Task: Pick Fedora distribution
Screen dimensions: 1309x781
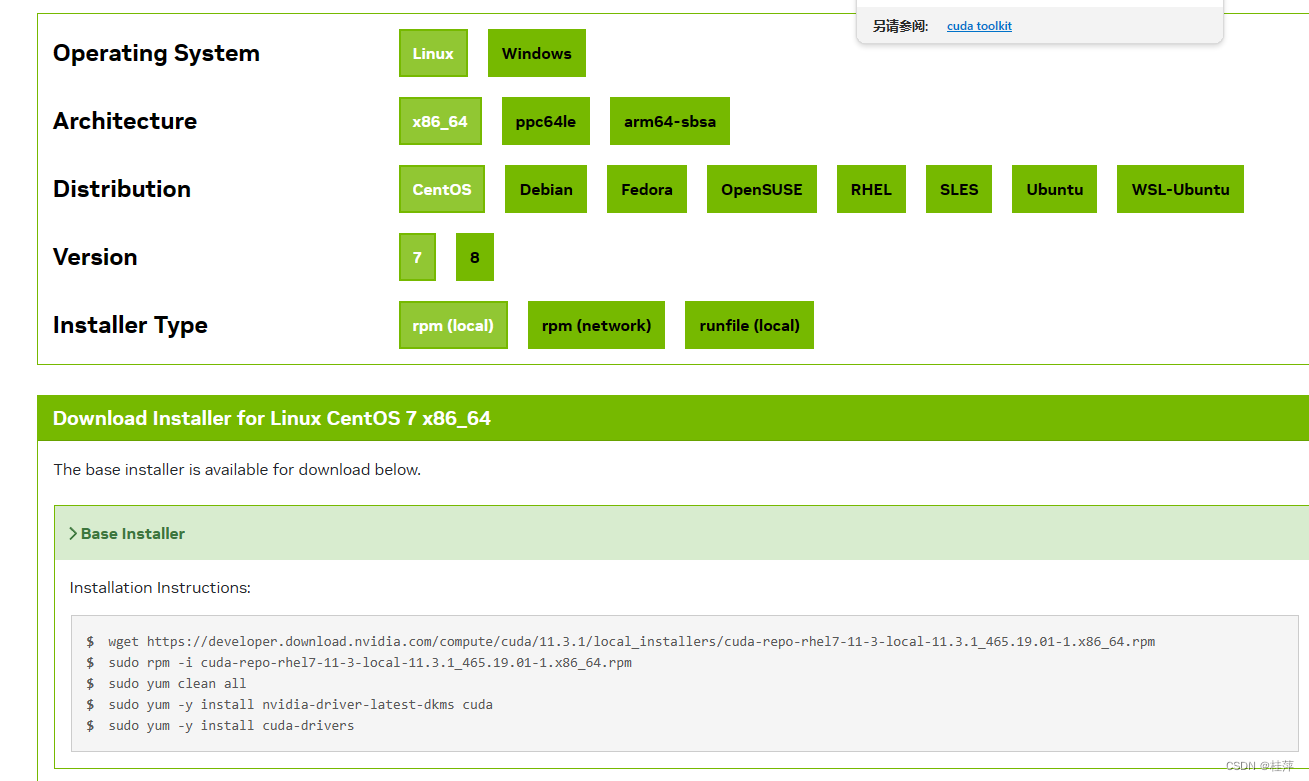Action: [647, 189]
